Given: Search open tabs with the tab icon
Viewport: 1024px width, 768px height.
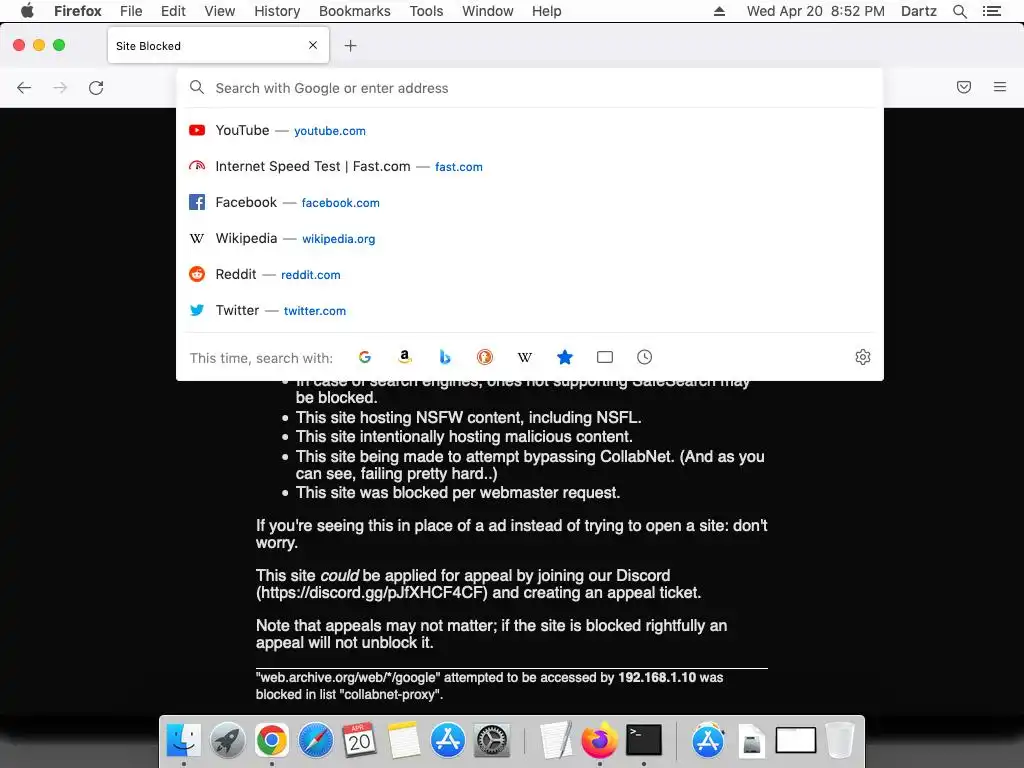Looking at the screenshot, I should (x=605, y=357).
